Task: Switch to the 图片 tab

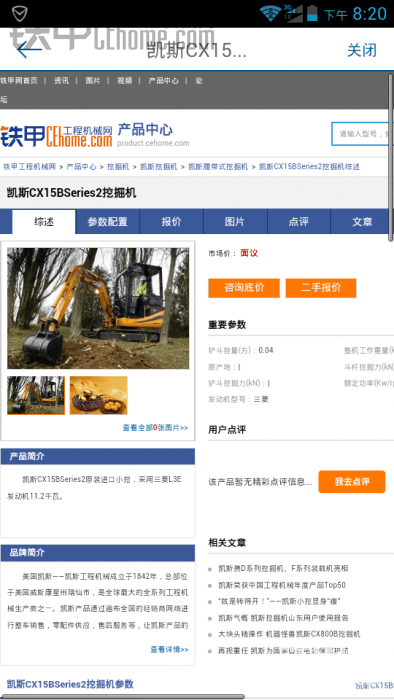Action: click(235, 221)
